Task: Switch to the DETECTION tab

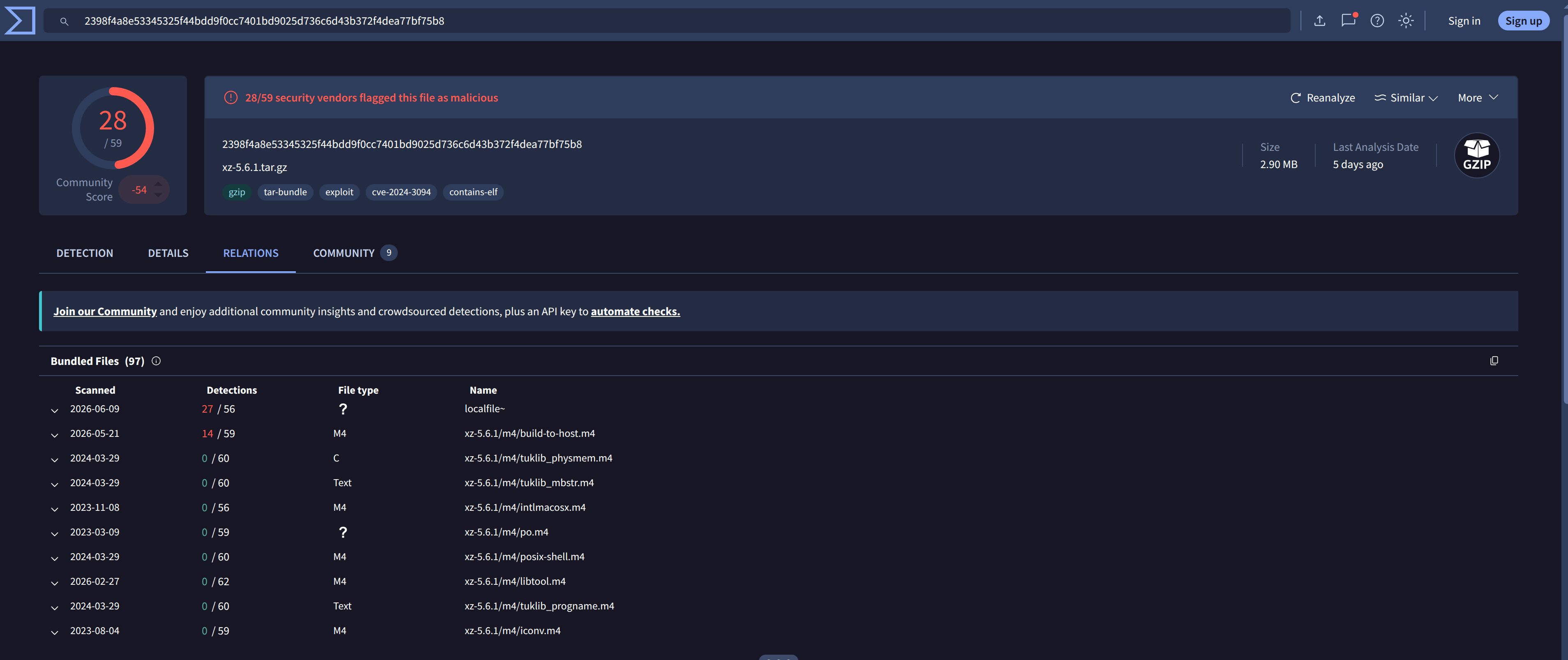Action: coord(85,253)
